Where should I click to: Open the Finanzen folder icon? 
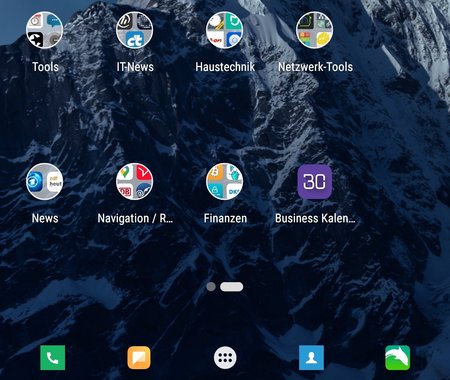pos(225,182)
